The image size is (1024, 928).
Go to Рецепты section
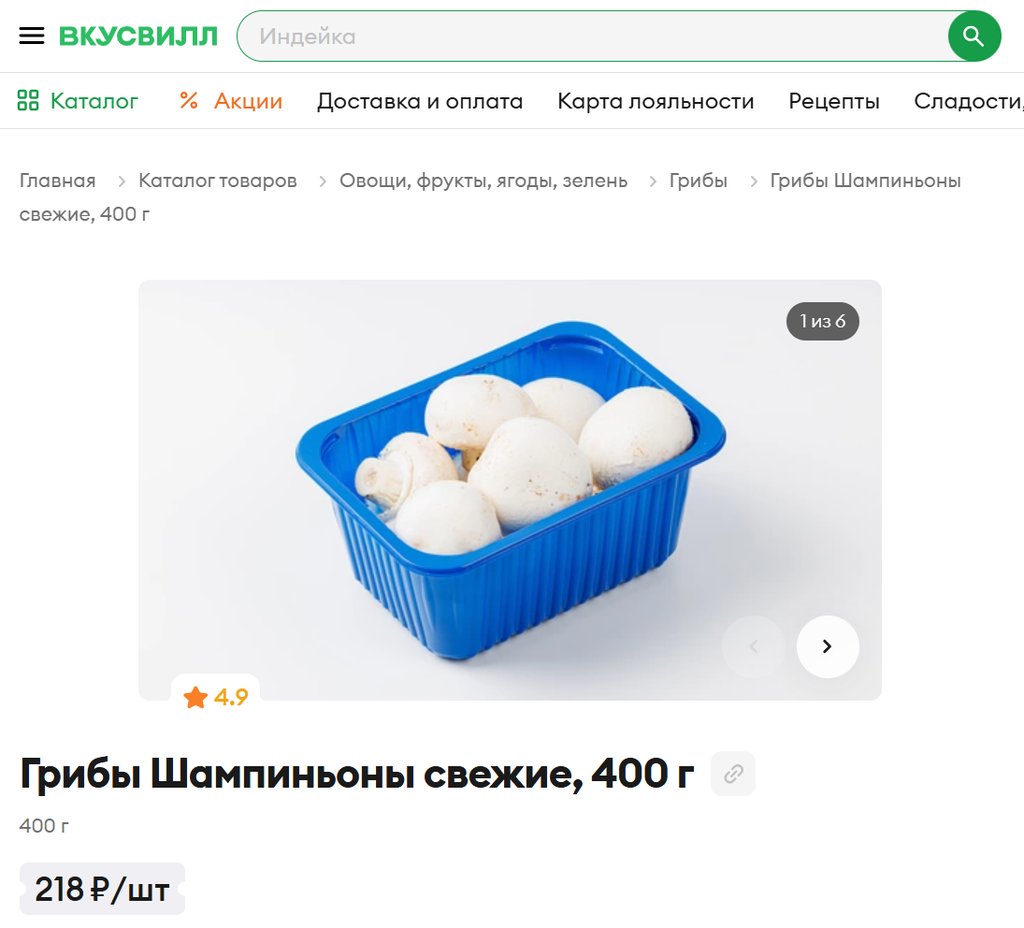pyautogui.click(x=834, y=101)
